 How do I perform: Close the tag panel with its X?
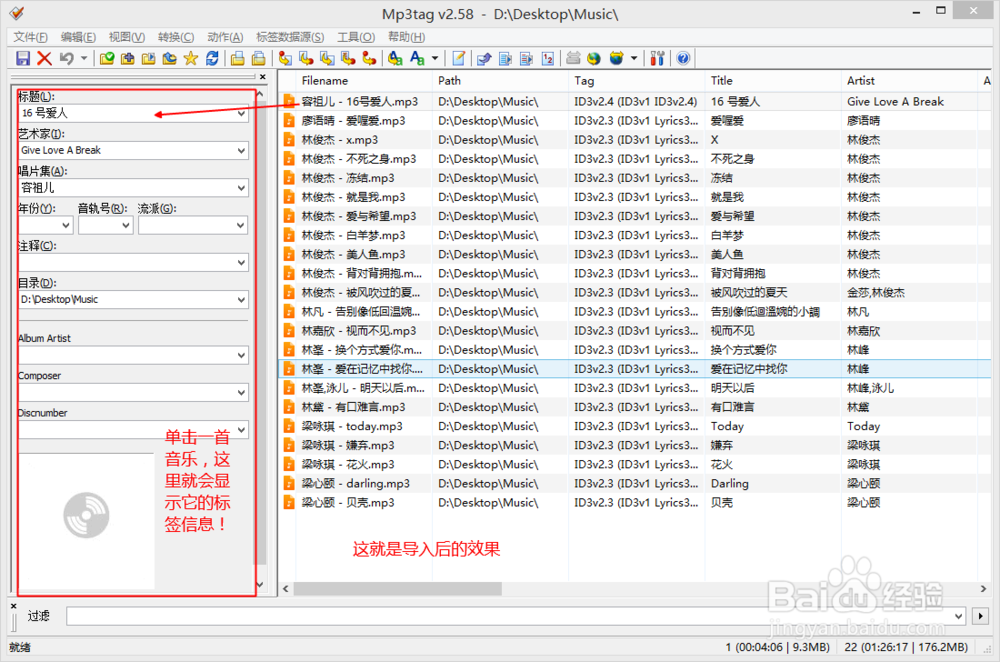pos(263,77)
